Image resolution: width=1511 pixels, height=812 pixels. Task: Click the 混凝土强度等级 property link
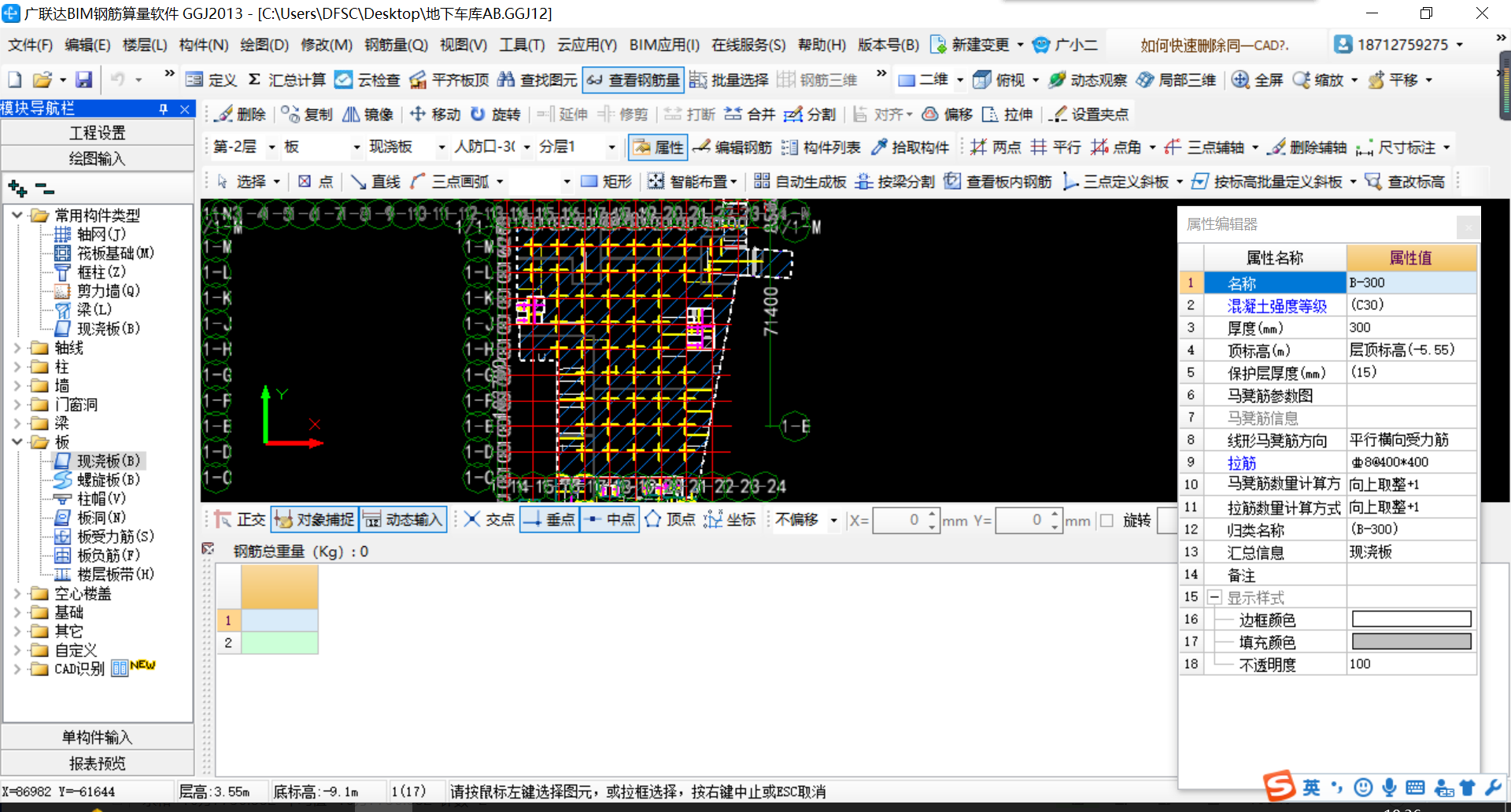coord(1276,305)
